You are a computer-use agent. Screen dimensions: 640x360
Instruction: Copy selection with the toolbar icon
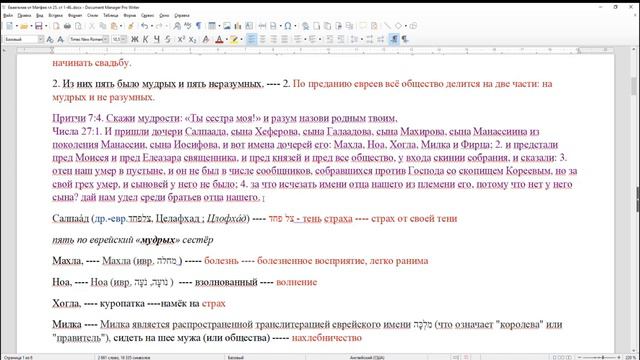click(103, 26)
